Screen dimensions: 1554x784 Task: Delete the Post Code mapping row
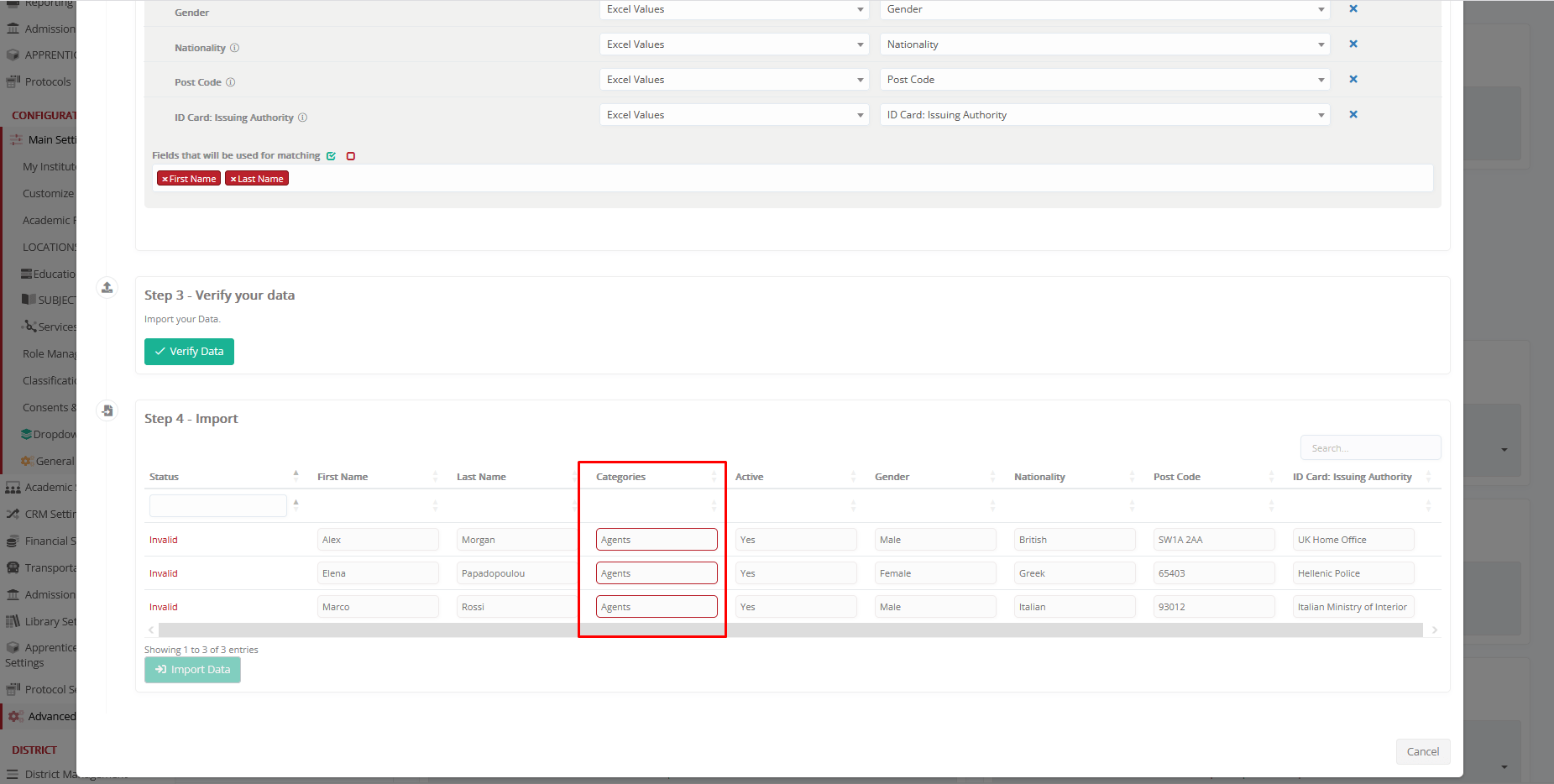coord(1353,80)
